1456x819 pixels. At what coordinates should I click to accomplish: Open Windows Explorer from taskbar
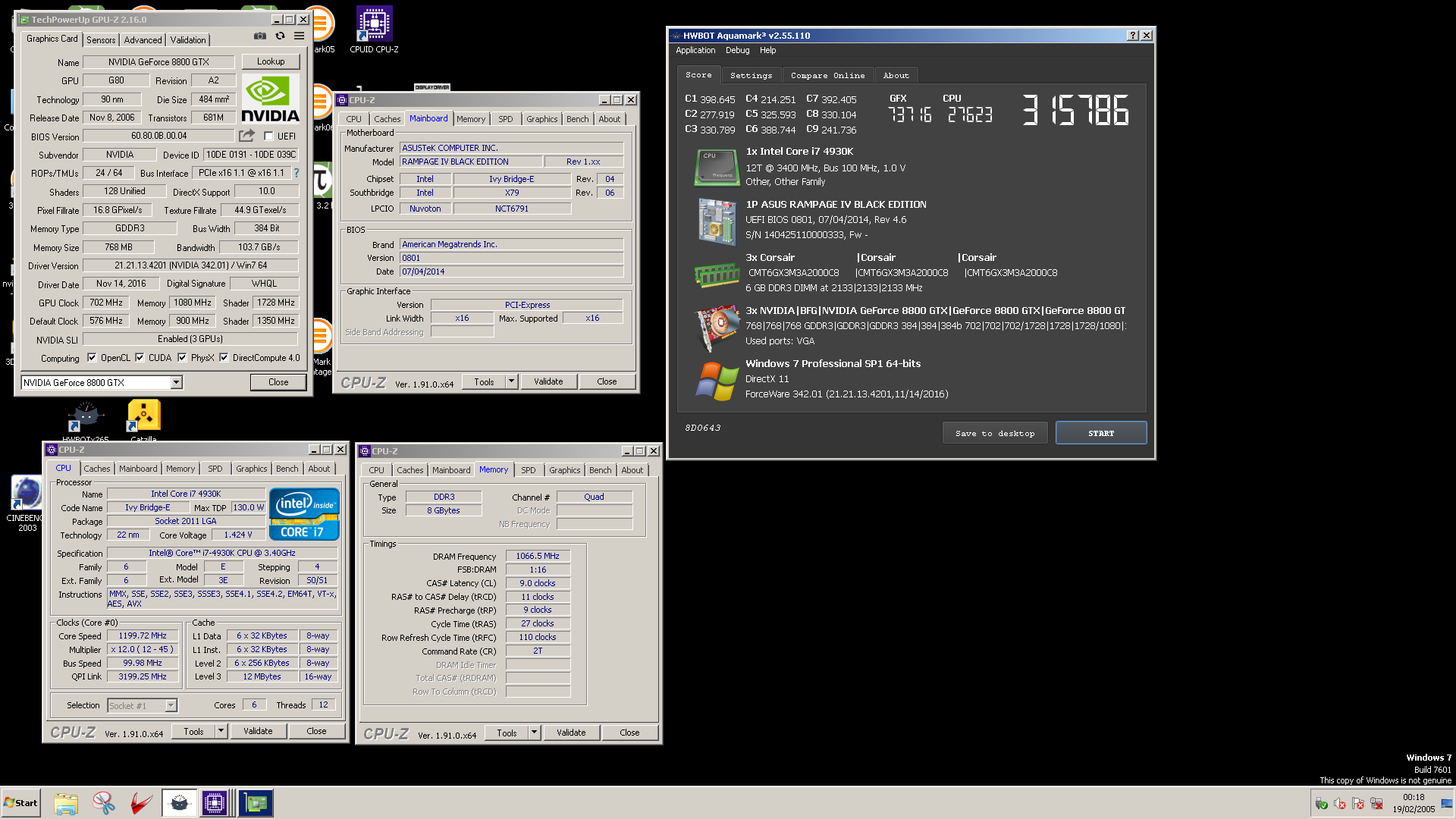tap(66, 803)
